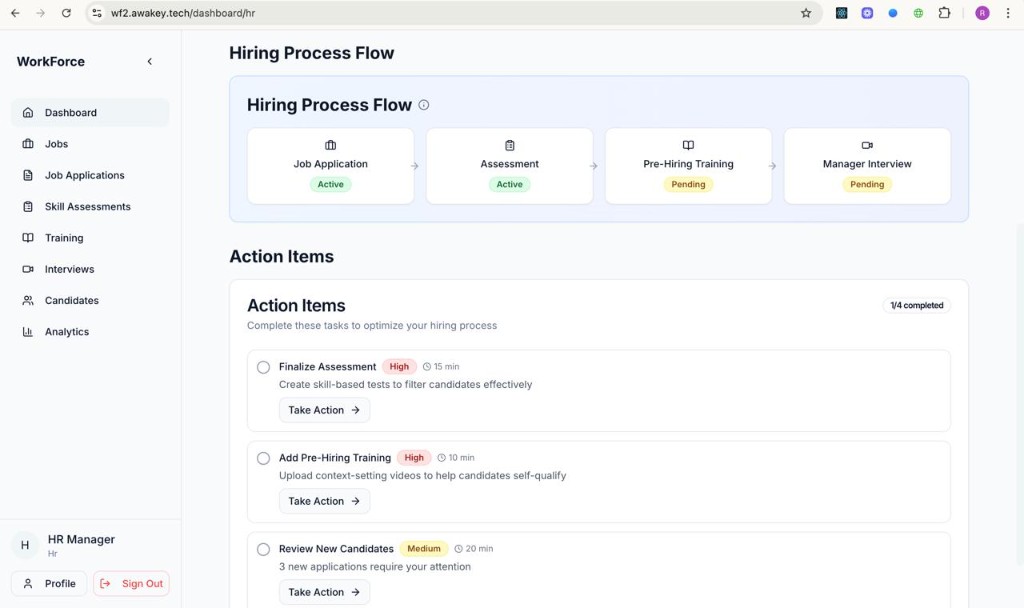1024x608 pixels.
Task: Mark Add Pre-Hiring Training as complete
Action: pyautogui.click(x=263, y=458)
